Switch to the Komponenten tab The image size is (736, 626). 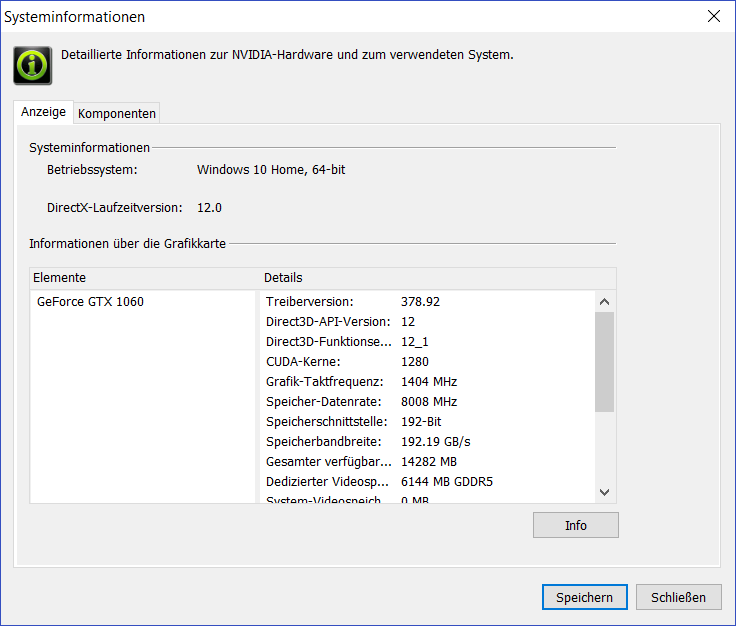coord(117,113)
